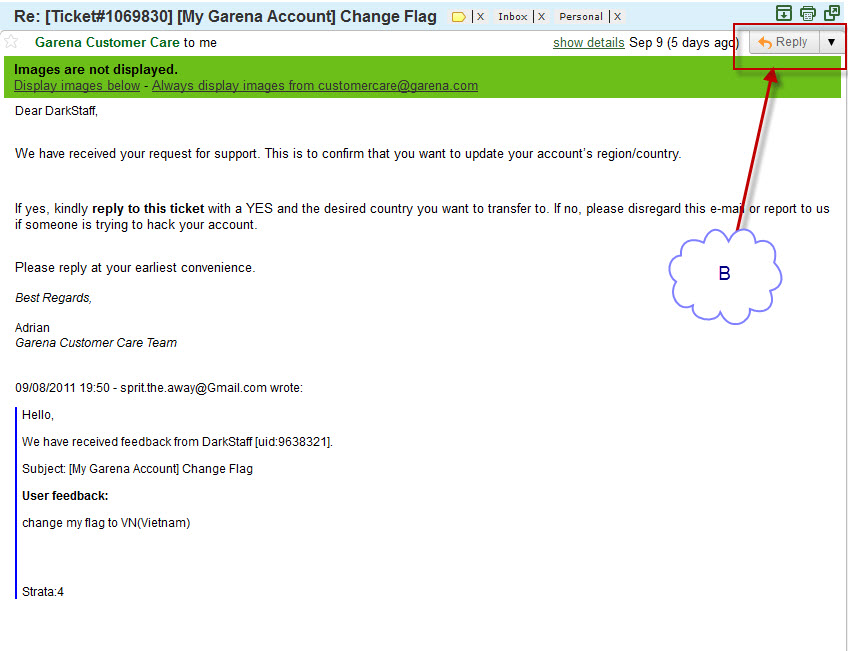The width and height of the screenshot is (848, 651).
Task: Click the yellow importance marker icon
Action: coord(458,17)
